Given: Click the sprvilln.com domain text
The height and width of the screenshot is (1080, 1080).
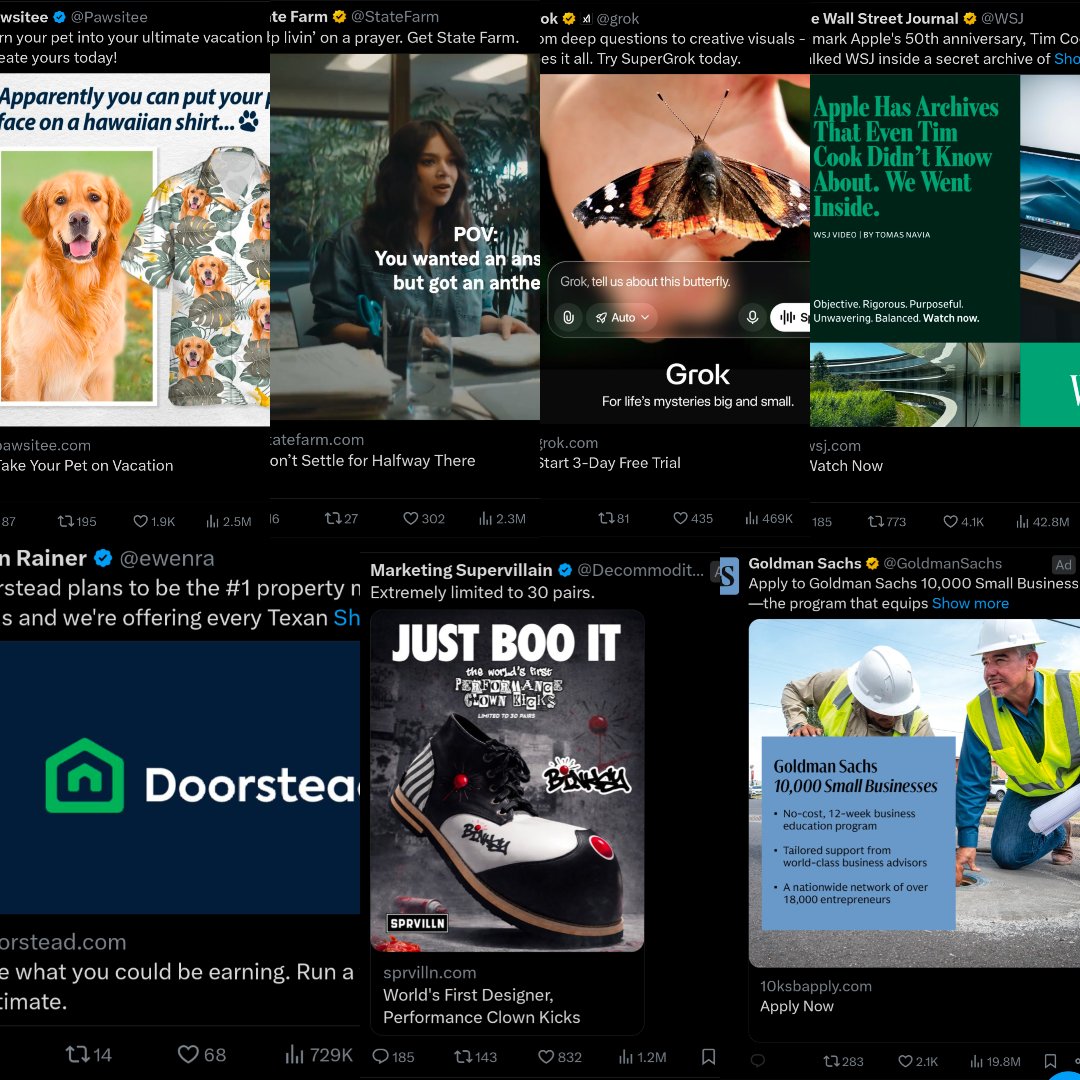Looking at the screenshot, I should (x=429, y=973).
